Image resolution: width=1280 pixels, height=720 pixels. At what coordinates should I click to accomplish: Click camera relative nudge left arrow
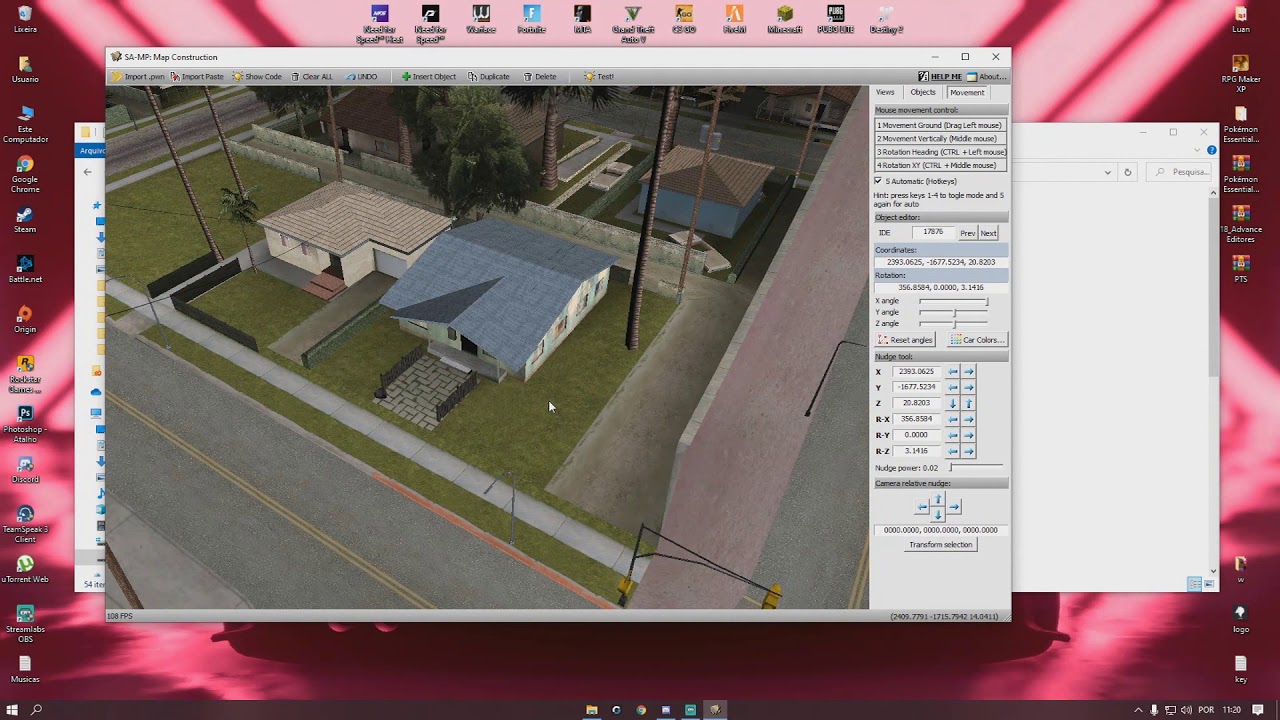click(x=923, y=507)
